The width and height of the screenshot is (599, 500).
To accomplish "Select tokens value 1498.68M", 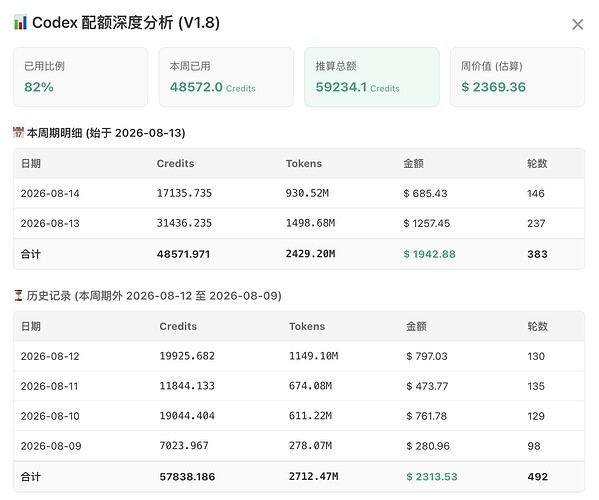I will click(310, 223).
